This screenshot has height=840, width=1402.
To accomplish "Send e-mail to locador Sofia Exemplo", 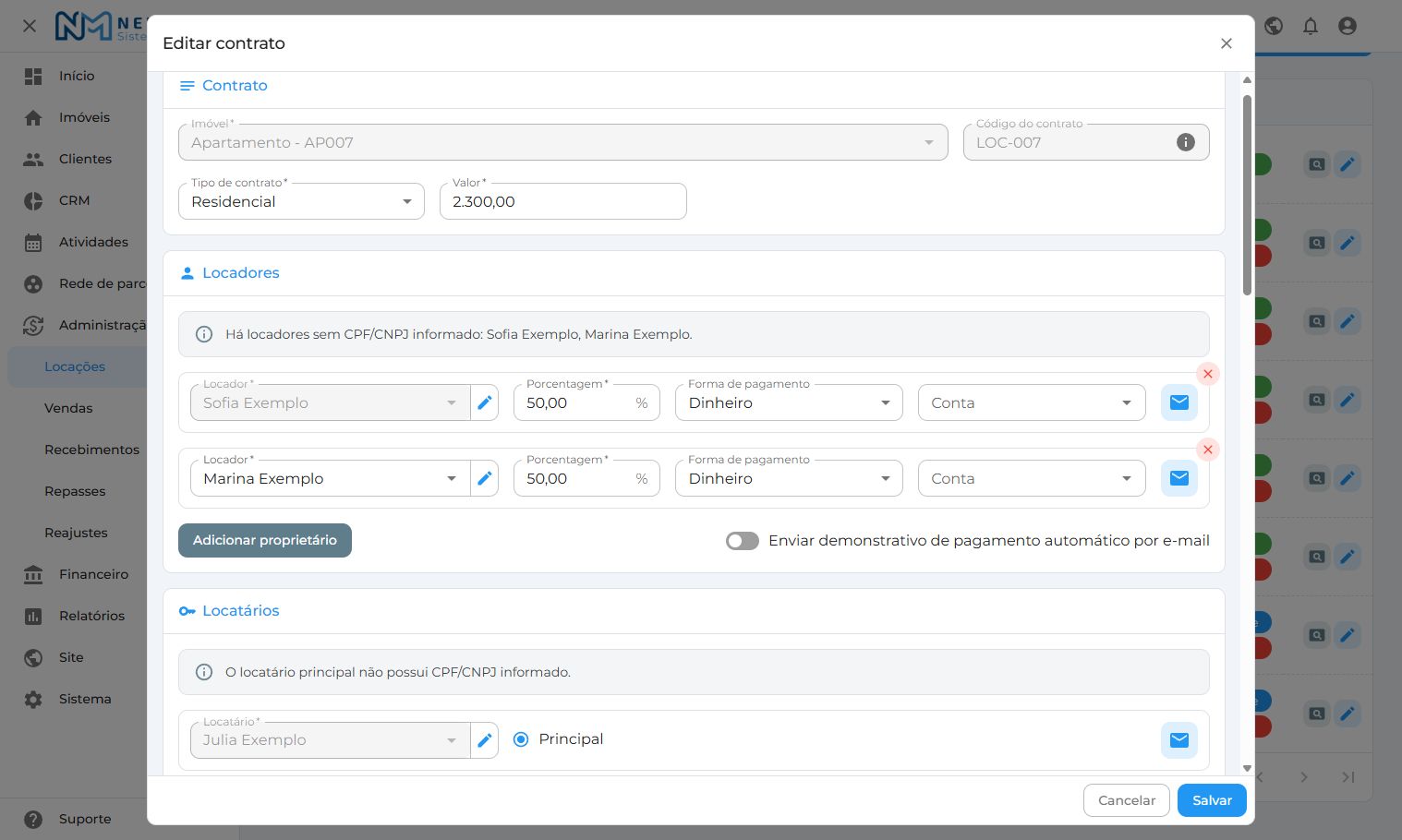I will 1179,402.
